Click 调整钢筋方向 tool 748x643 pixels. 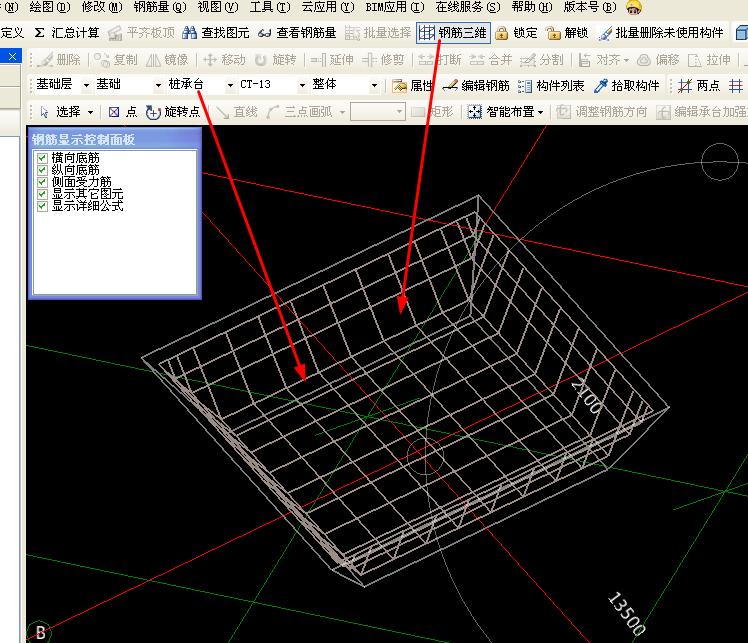pyautogui.click(x=602, y=112)
